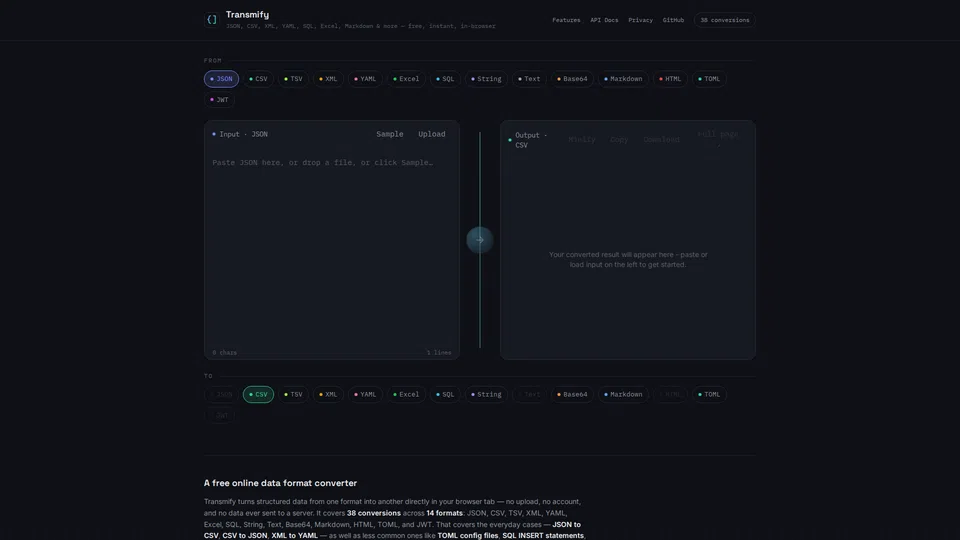Screen dimensions: 960x540
Task: Select SQL in the From row
Action: click(x=445, y=79)
